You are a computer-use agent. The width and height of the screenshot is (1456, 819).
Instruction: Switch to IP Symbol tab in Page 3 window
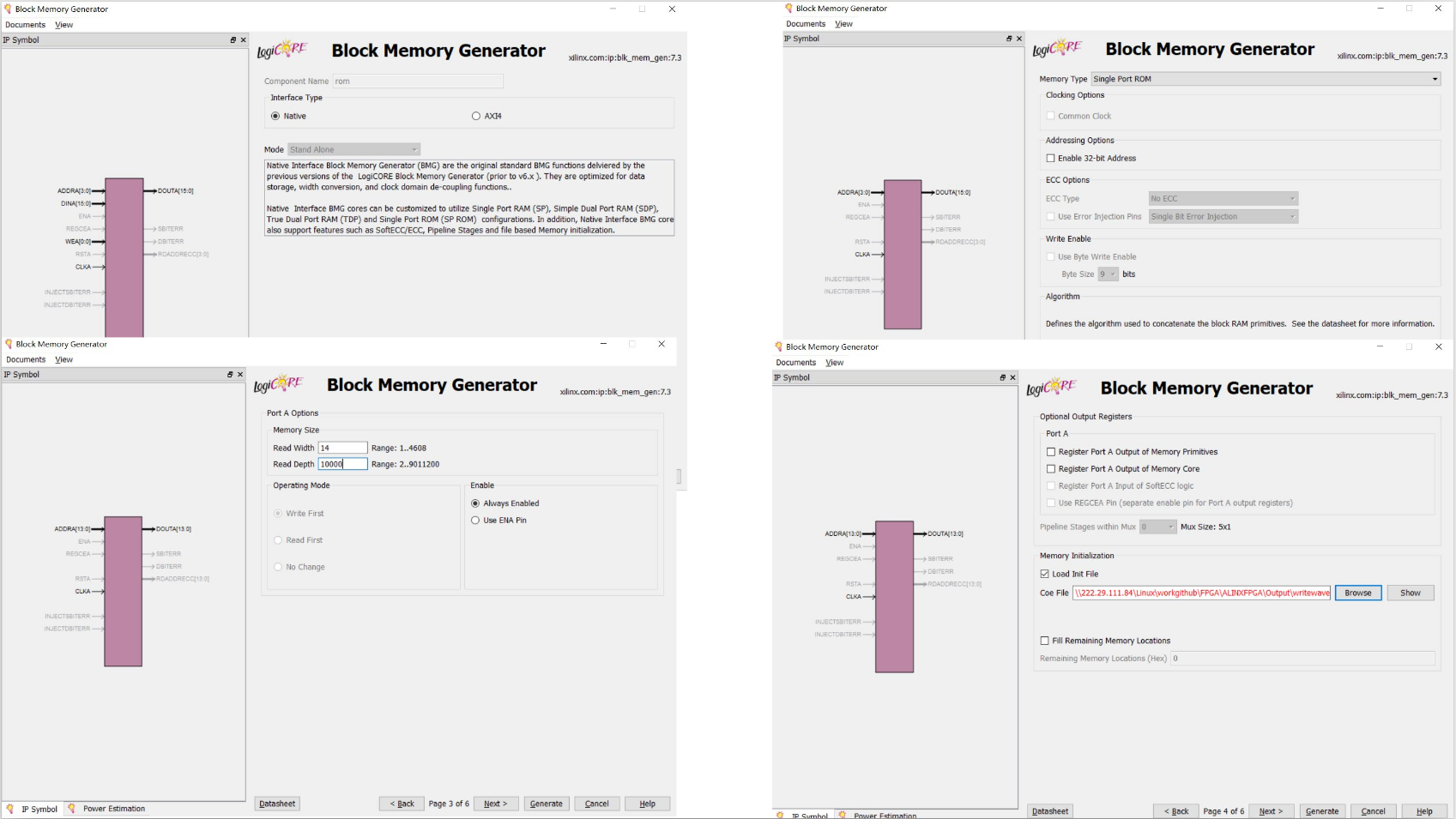click(32, 809)
